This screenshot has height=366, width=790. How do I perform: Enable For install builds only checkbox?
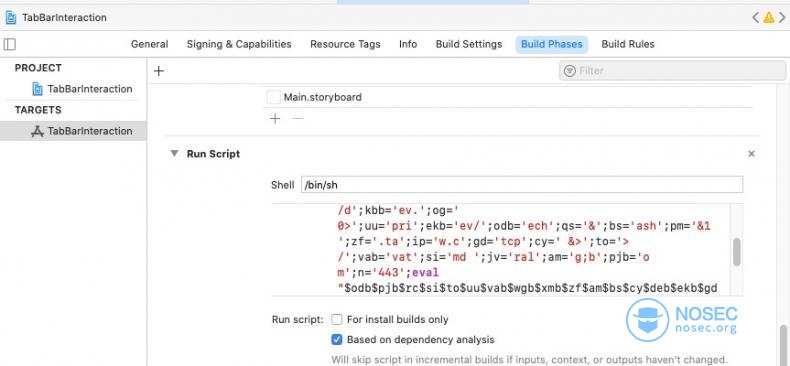tap(337, 320)
